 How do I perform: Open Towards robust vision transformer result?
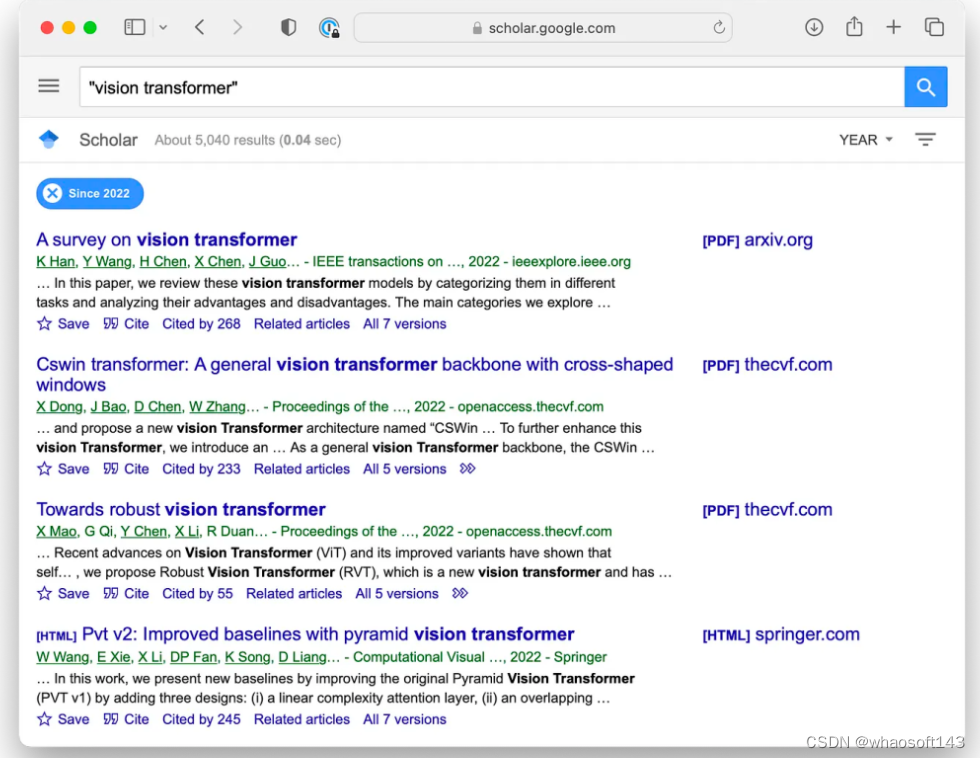click(x=181, y=509)
